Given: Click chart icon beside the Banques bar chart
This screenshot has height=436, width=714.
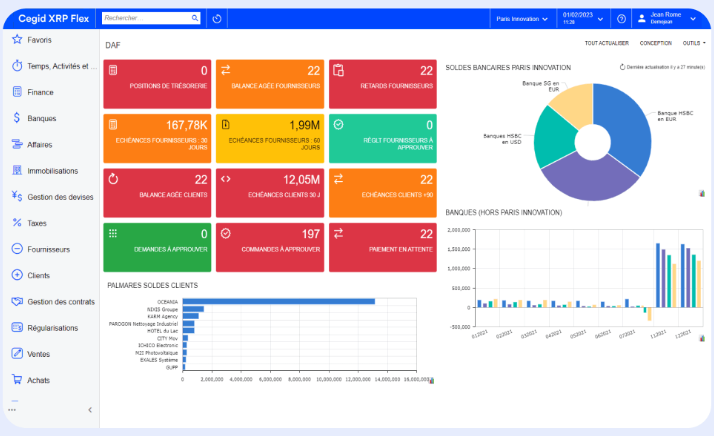Looking at the screenshot, I should point(702,338).
